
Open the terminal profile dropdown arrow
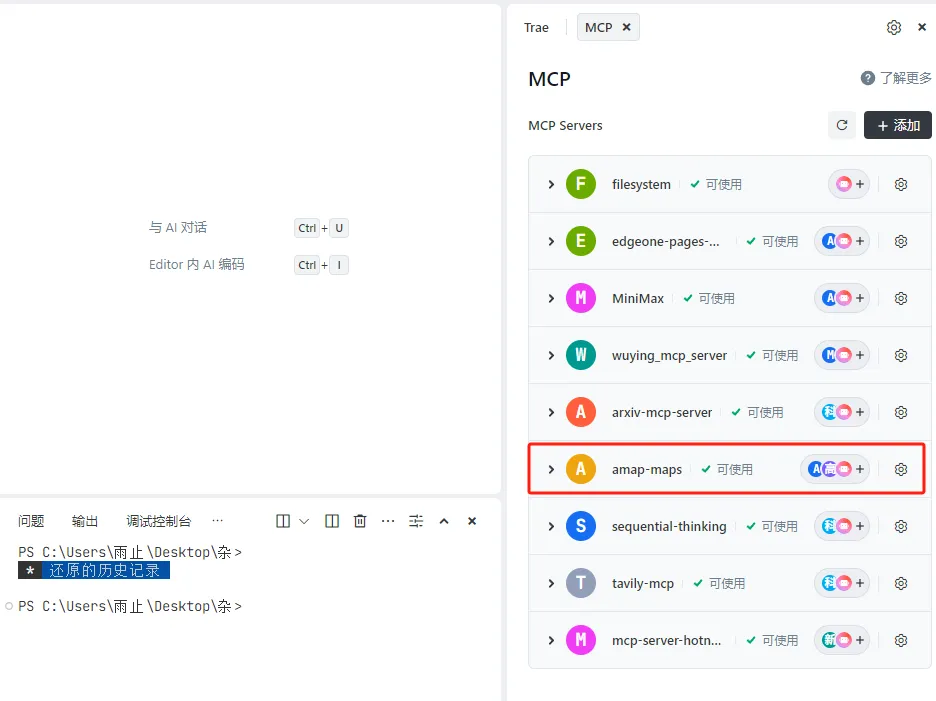pos(304,520)
